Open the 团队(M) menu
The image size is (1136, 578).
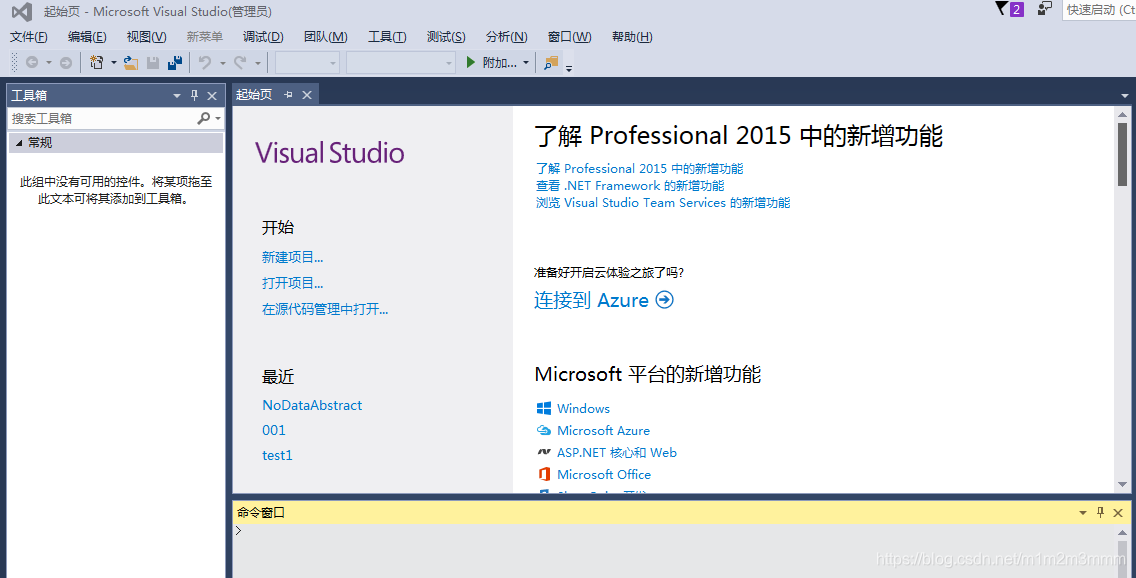325,37
